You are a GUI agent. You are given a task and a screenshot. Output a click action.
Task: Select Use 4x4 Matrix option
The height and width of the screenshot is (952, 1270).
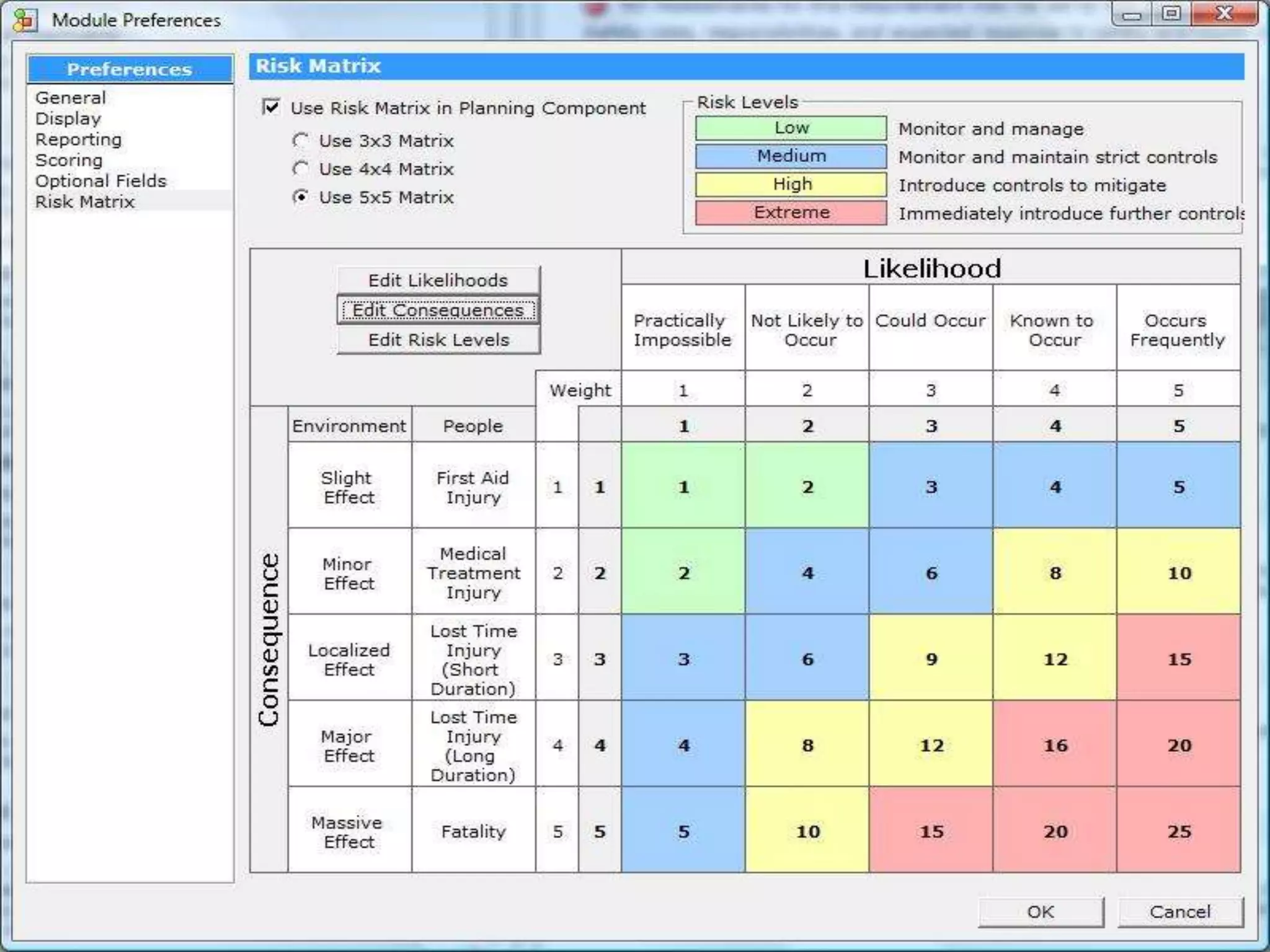click(301, 169)
